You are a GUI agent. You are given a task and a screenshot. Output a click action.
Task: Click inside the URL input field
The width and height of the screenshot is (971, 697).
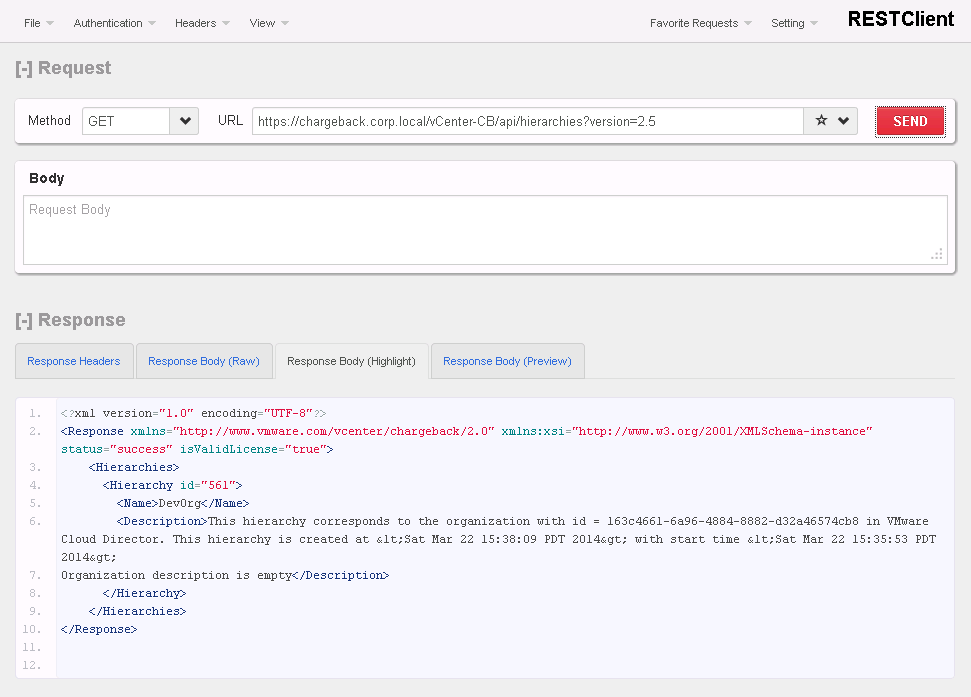point(527,121)
